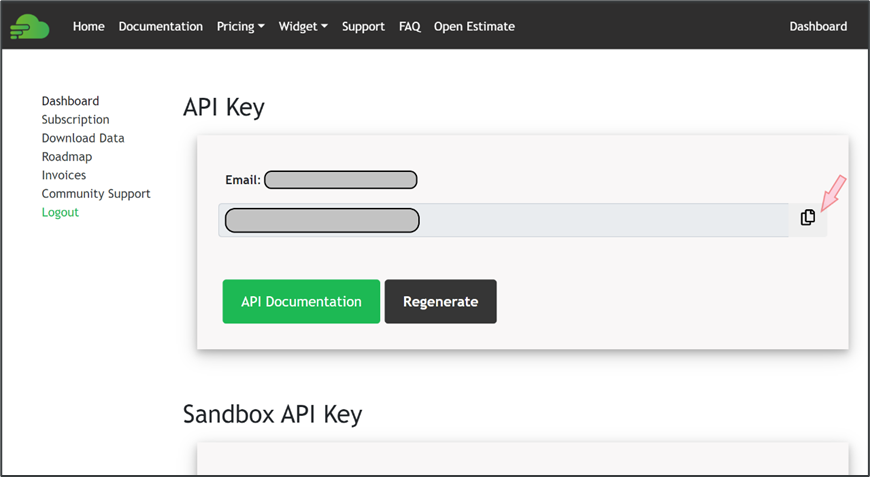Go to Documentation in the top navbar
Viewport: 870px width, 477px height.
(x=160, y=27)
